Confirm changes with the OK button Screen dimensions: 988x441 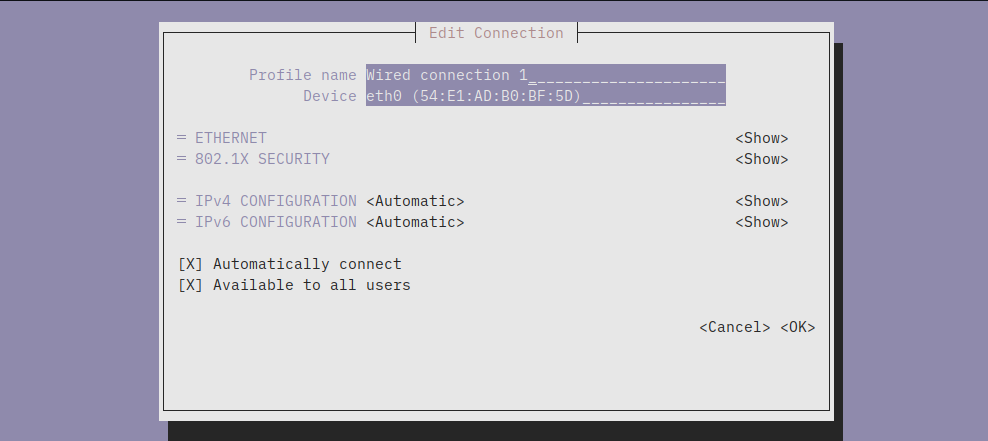coord(798,327)
